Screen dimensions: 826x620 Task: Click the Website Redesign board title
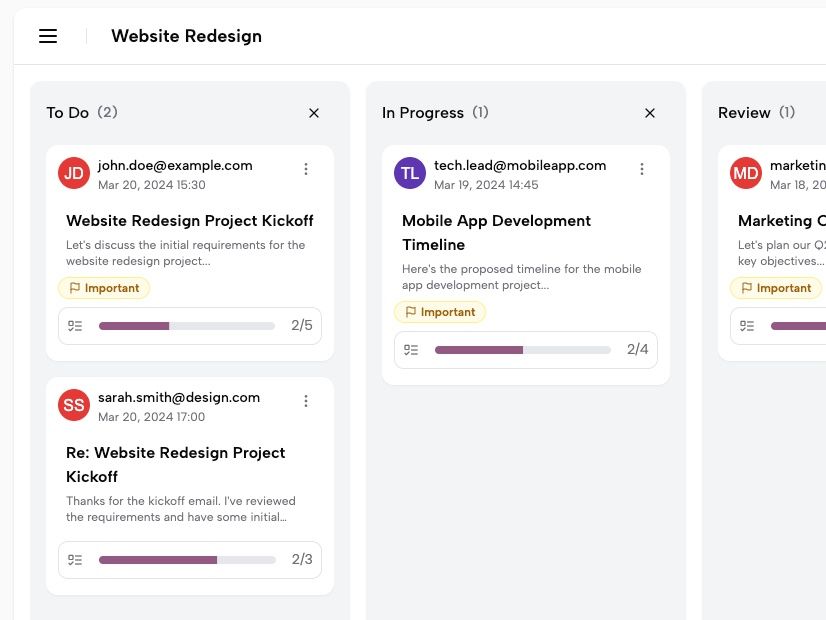pyautogui.click(x=186, y=36)
